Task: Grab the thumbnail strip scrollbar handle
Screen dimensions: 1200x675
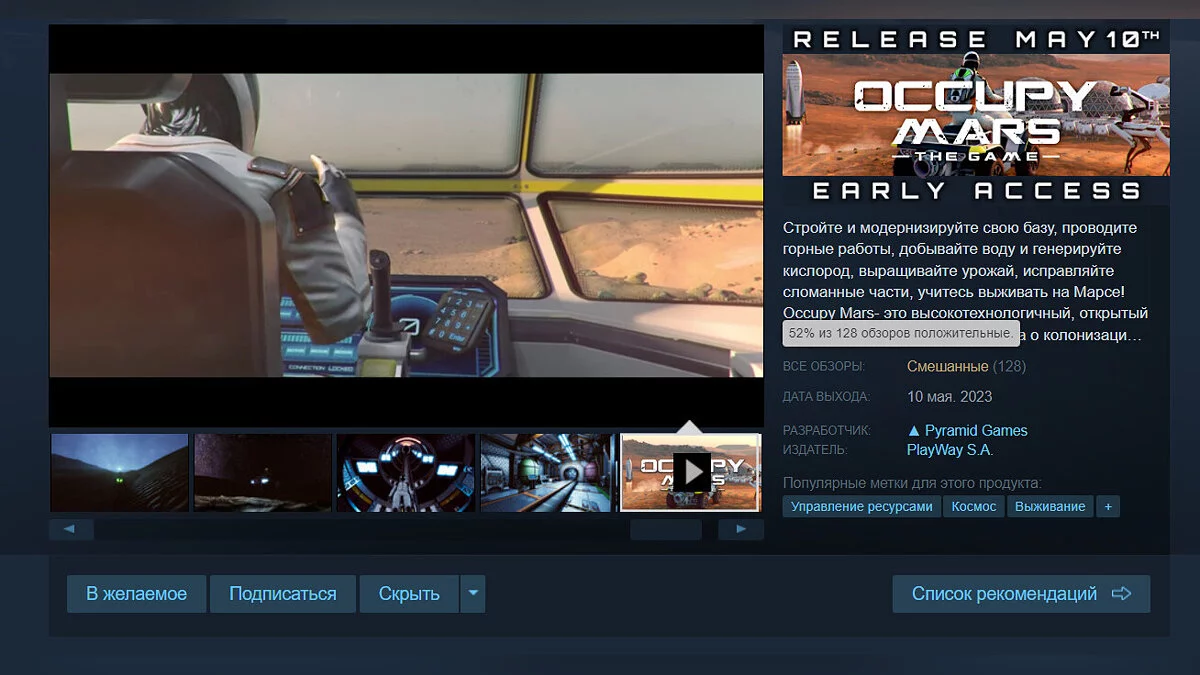Action: click(x=666, y=529)
